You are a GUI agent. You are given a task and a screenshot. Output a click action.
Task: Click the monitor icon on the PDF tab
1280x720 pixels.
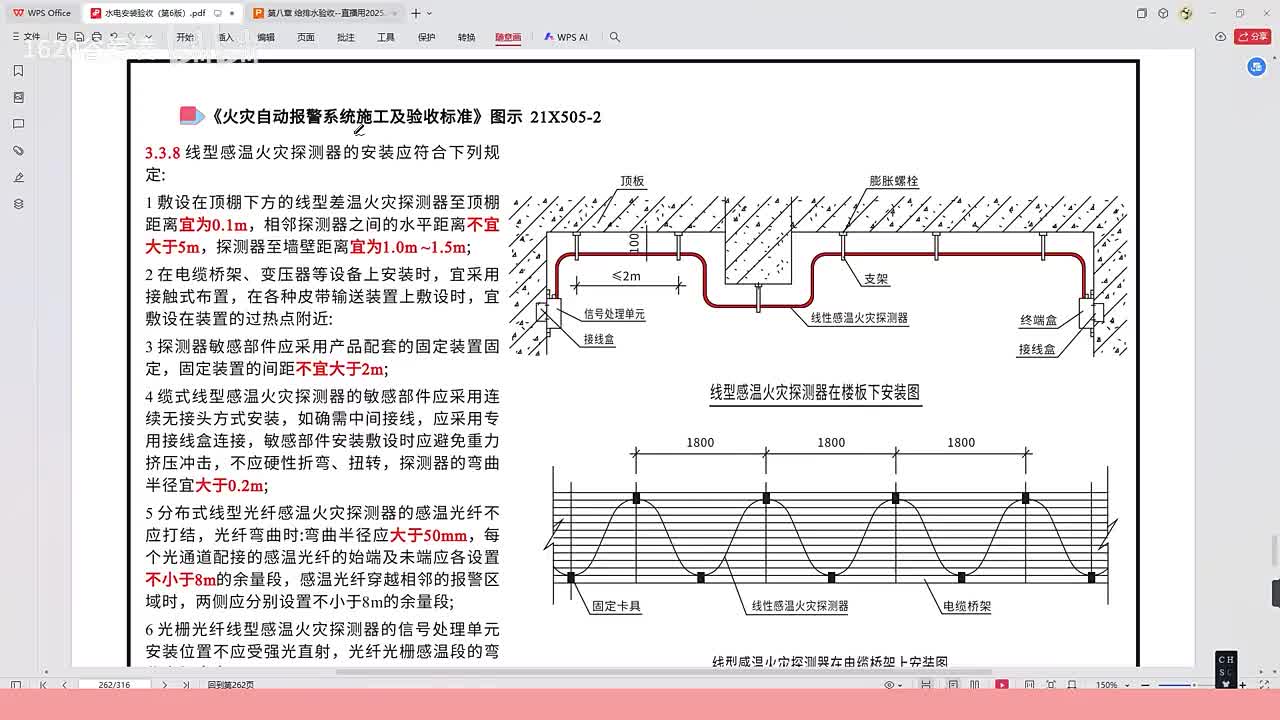(x=218, y=13)
